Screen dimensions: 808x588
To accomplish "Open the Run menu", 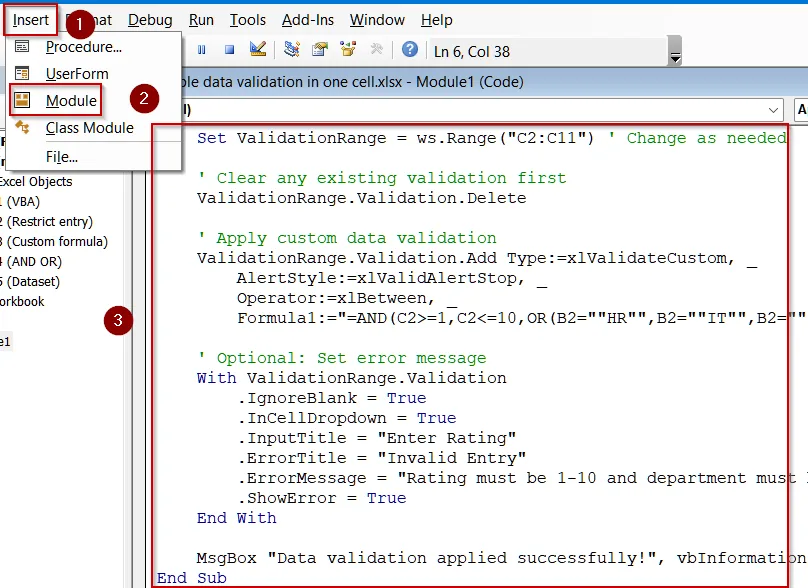I will [201, 20].
